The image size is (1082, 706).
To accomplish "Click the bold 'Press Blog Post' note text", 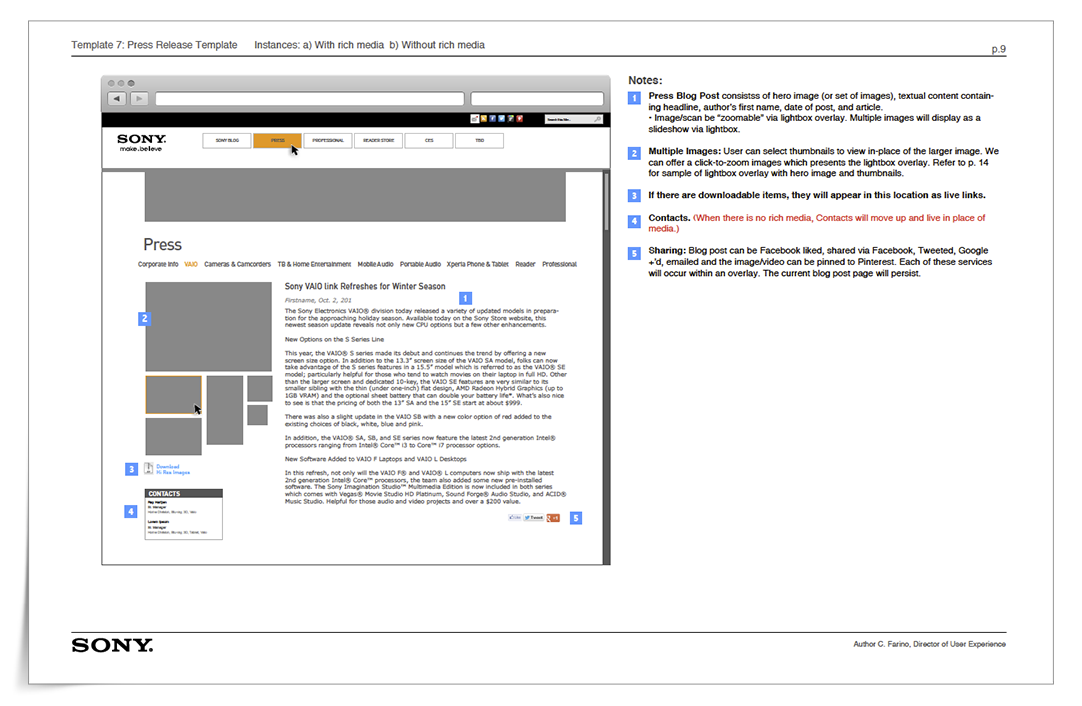I will pyautogui.click(x=683, y=96).
